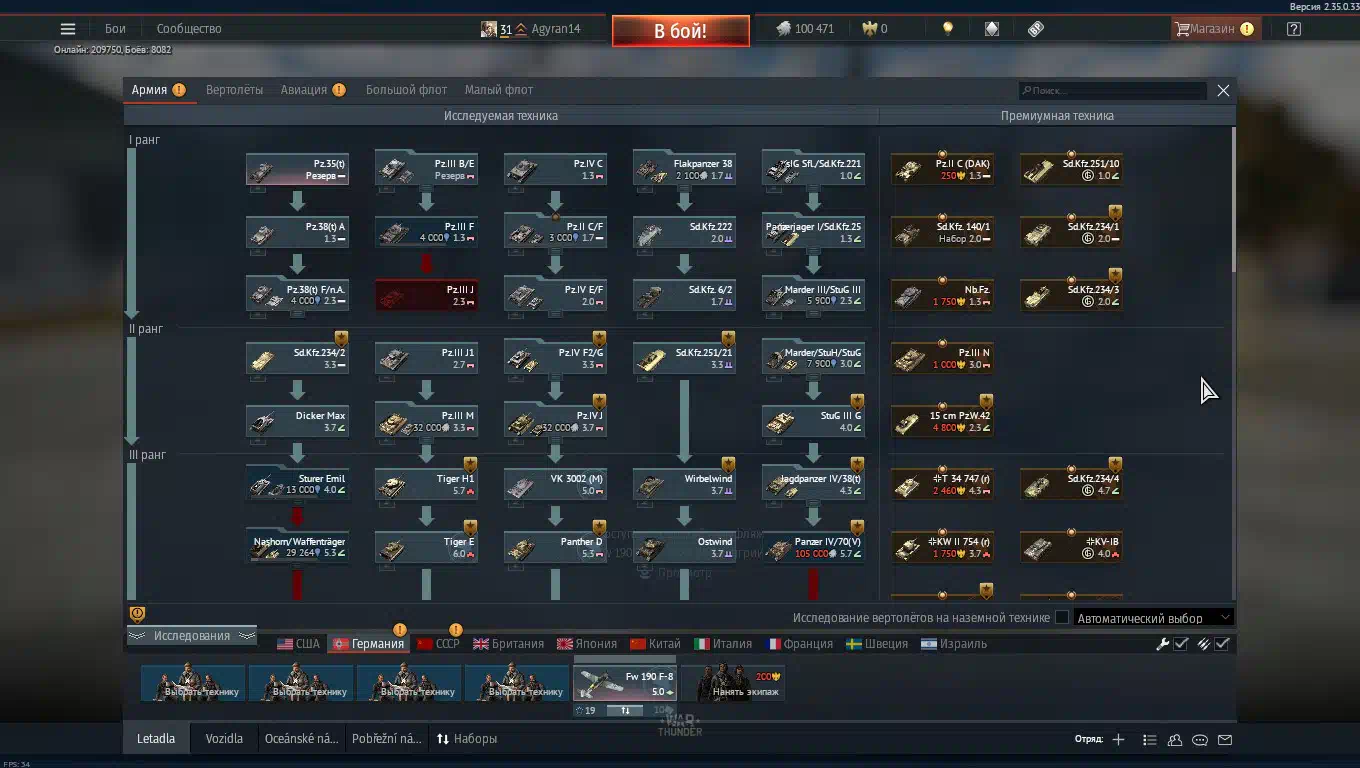Screen dimensions: 1360x768
Task: Open player profile Agyran14
Action: 531,29
